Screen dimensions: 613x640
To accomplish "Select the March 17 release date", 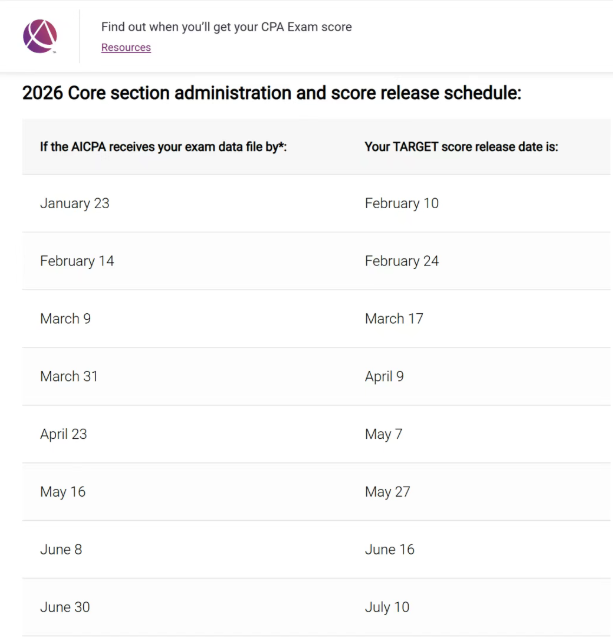I will click(394, 319).
